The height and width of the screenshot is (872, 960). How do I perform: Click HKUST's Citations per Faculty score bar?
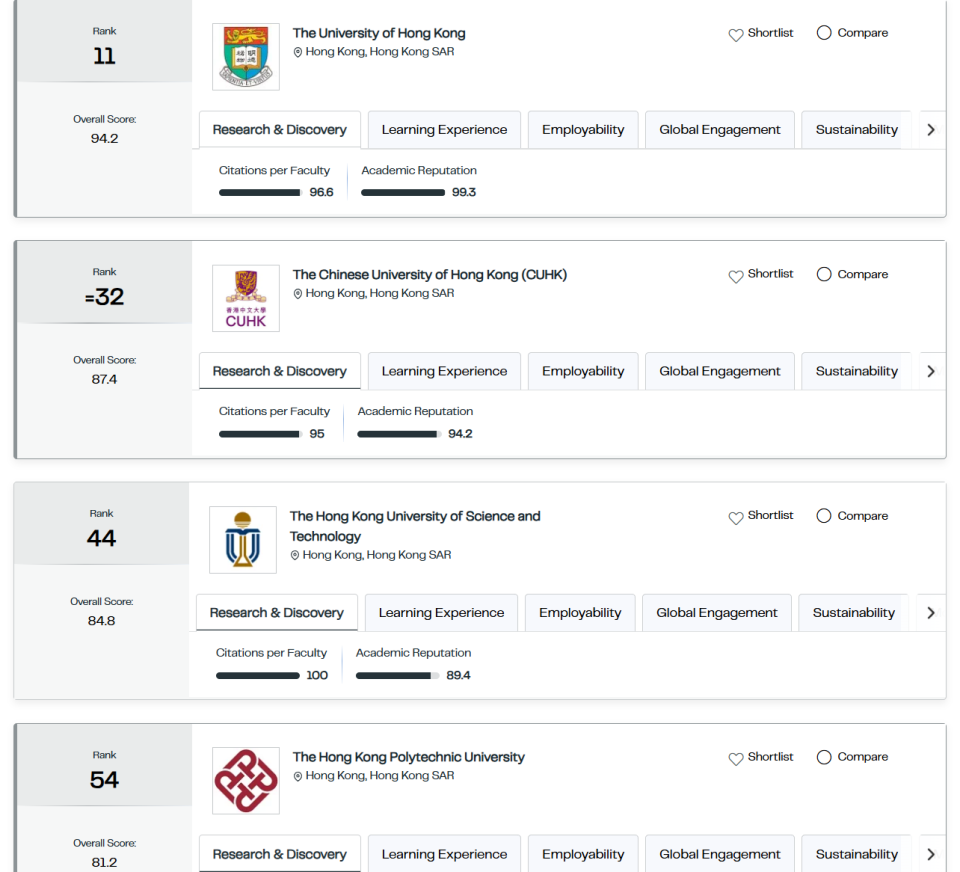pos(257,676)
